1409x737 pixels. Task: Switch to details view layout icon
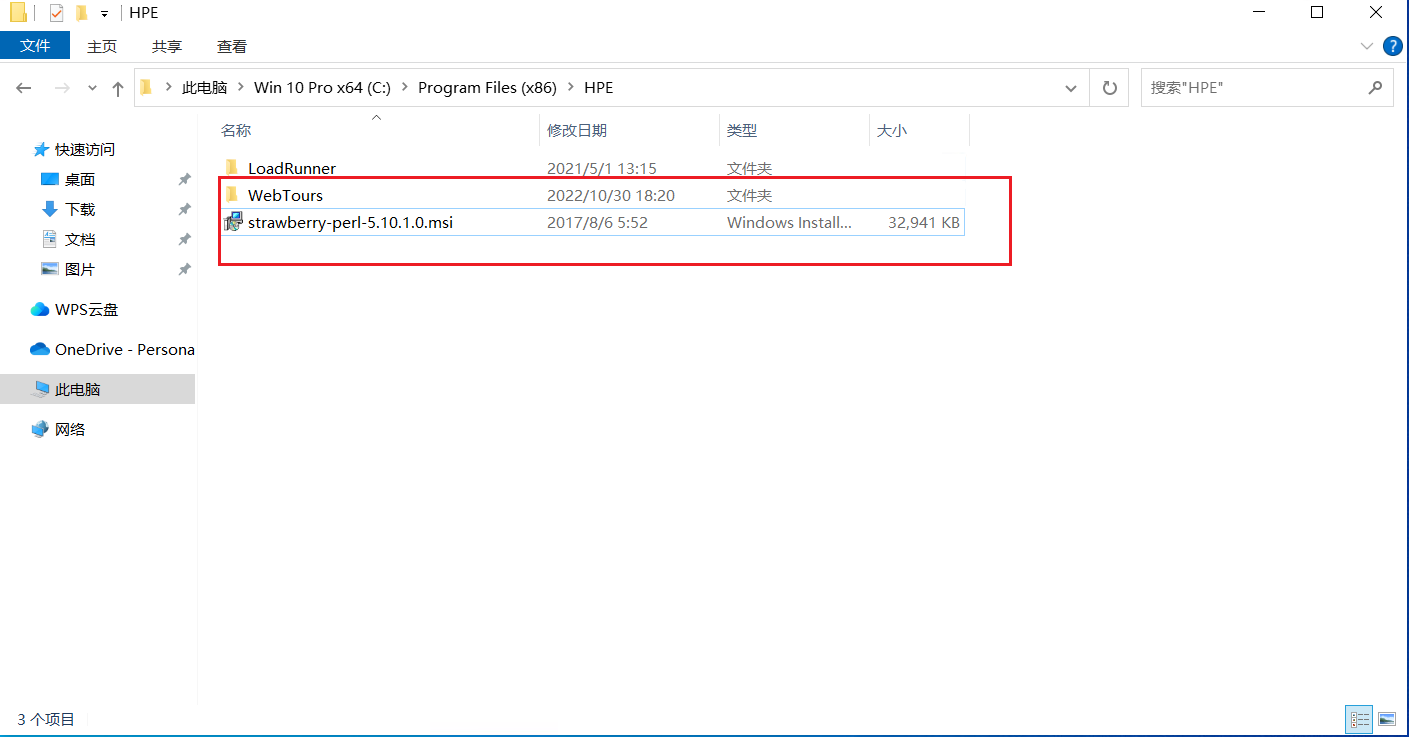[1359, 718]
